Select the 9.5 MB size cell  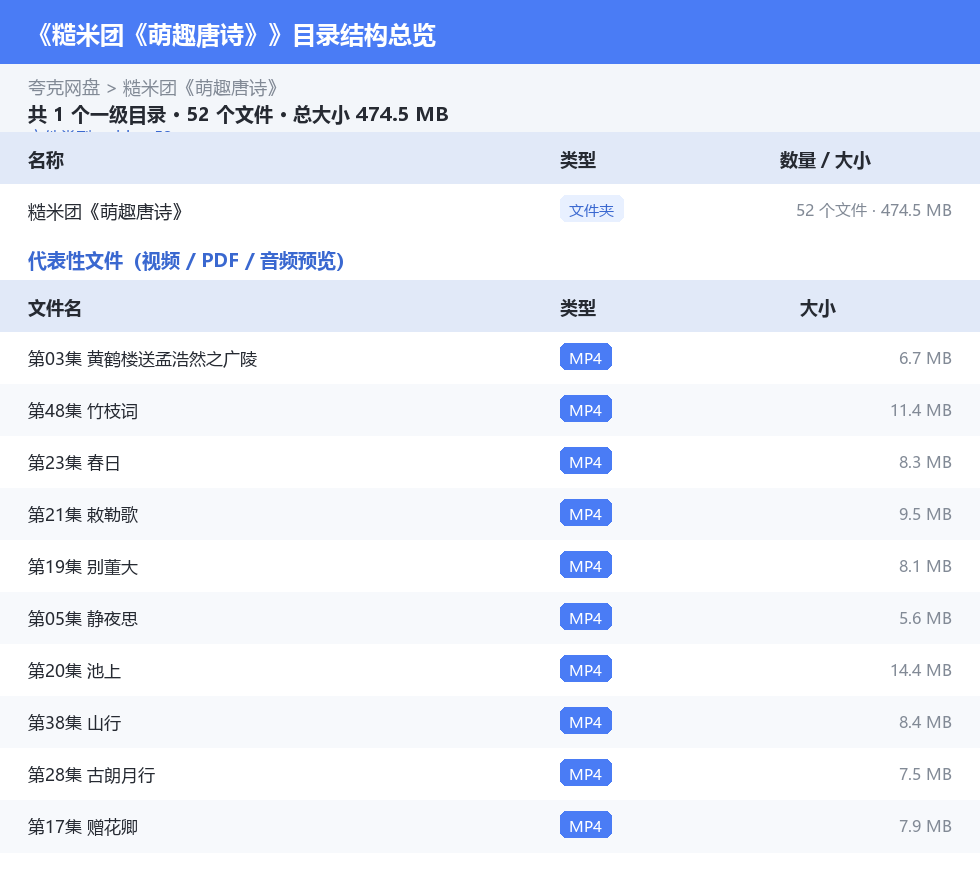point(925,514)
